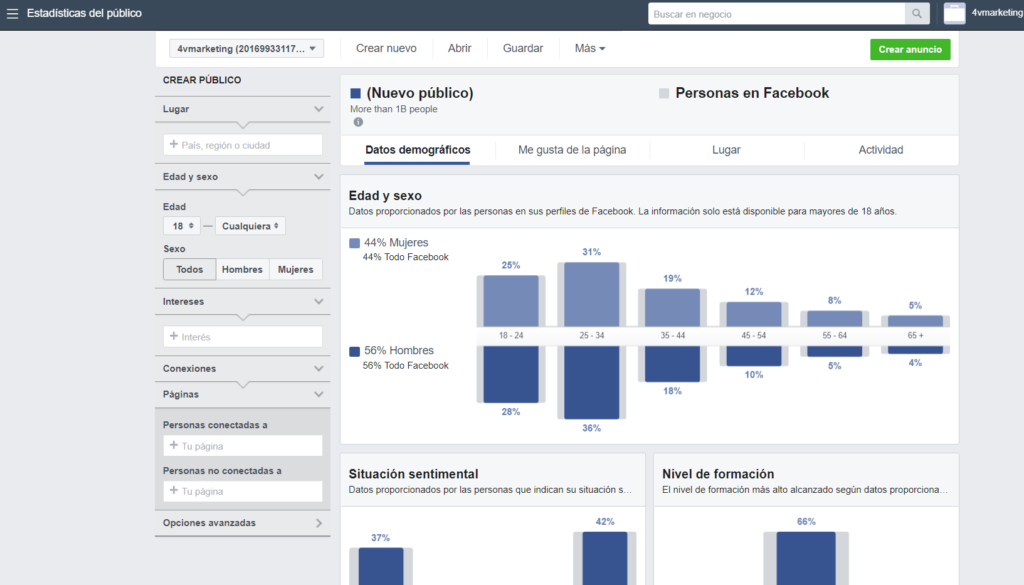Click the plus icon in the Lugar field

(174, 145)
